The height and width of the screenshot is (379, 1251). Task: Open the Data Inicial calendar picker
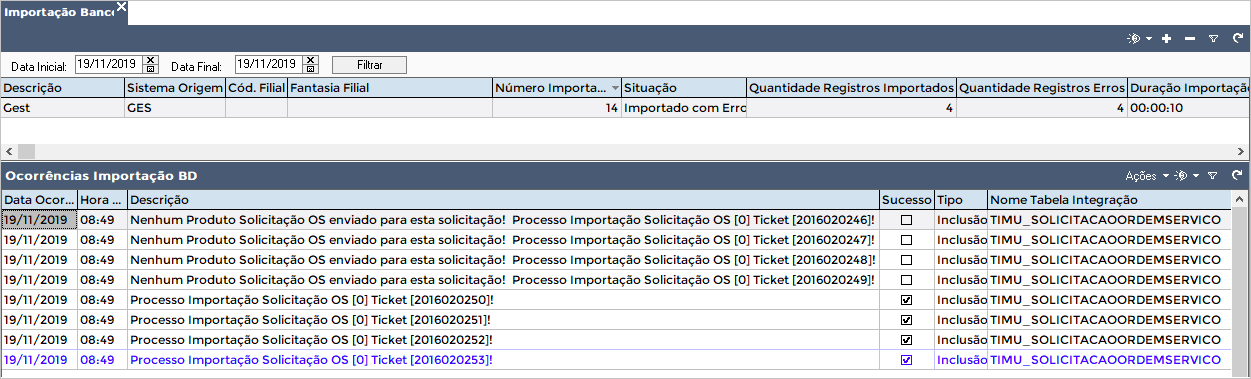[x=151, y=69]
